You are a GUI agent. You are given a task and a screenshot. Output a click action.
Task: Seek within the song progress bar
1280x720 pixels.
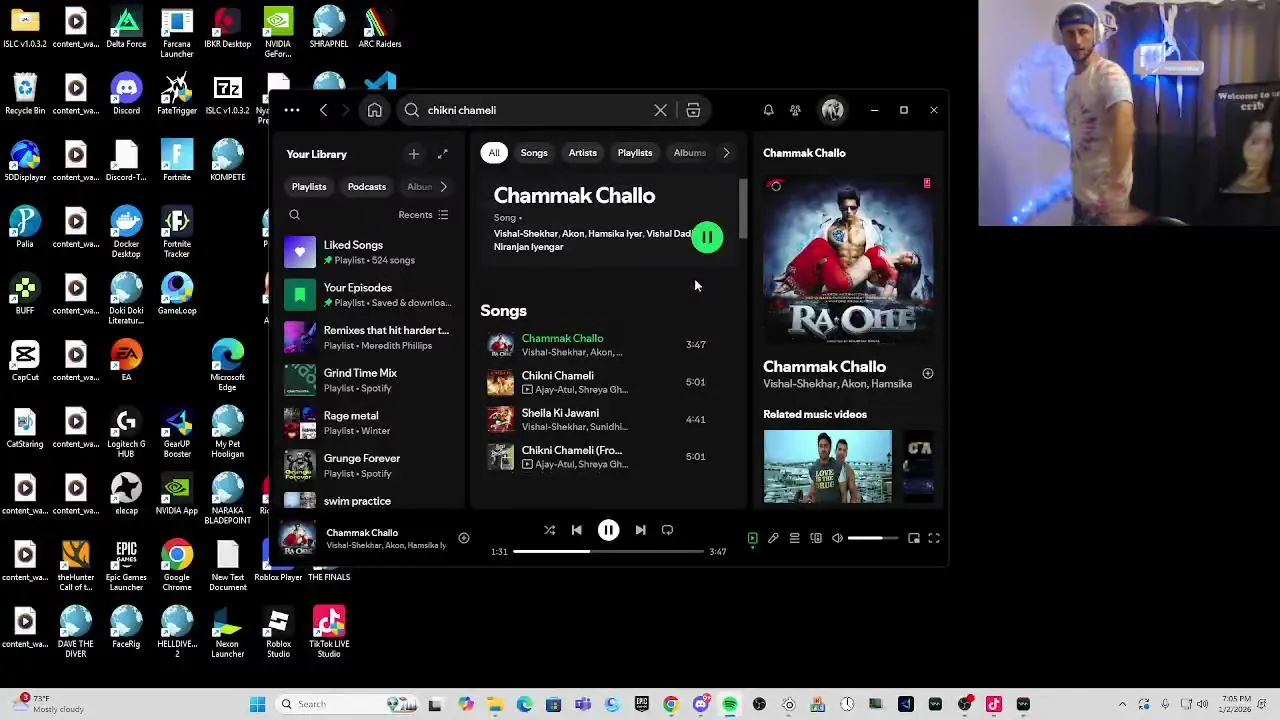point(608,551)
